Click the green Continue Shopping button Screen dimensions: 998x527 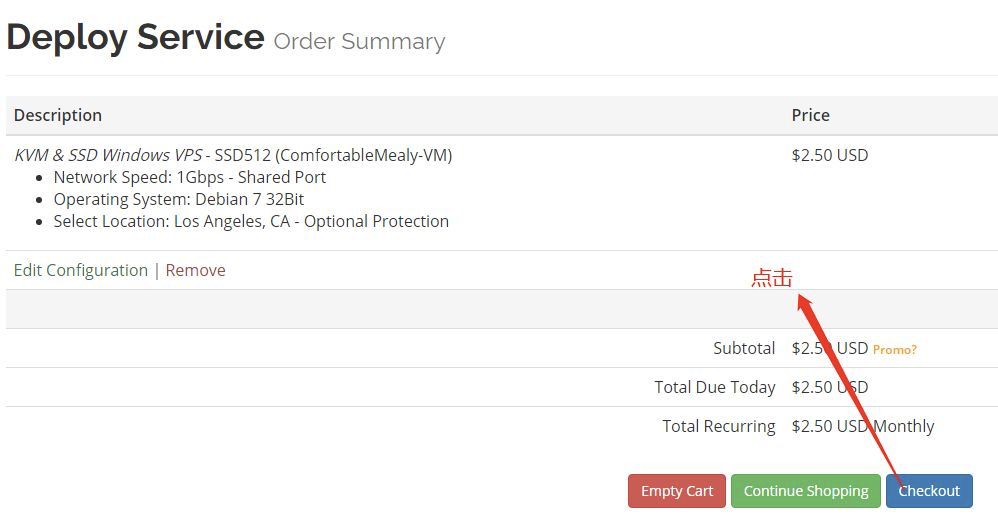click(805, 491)
